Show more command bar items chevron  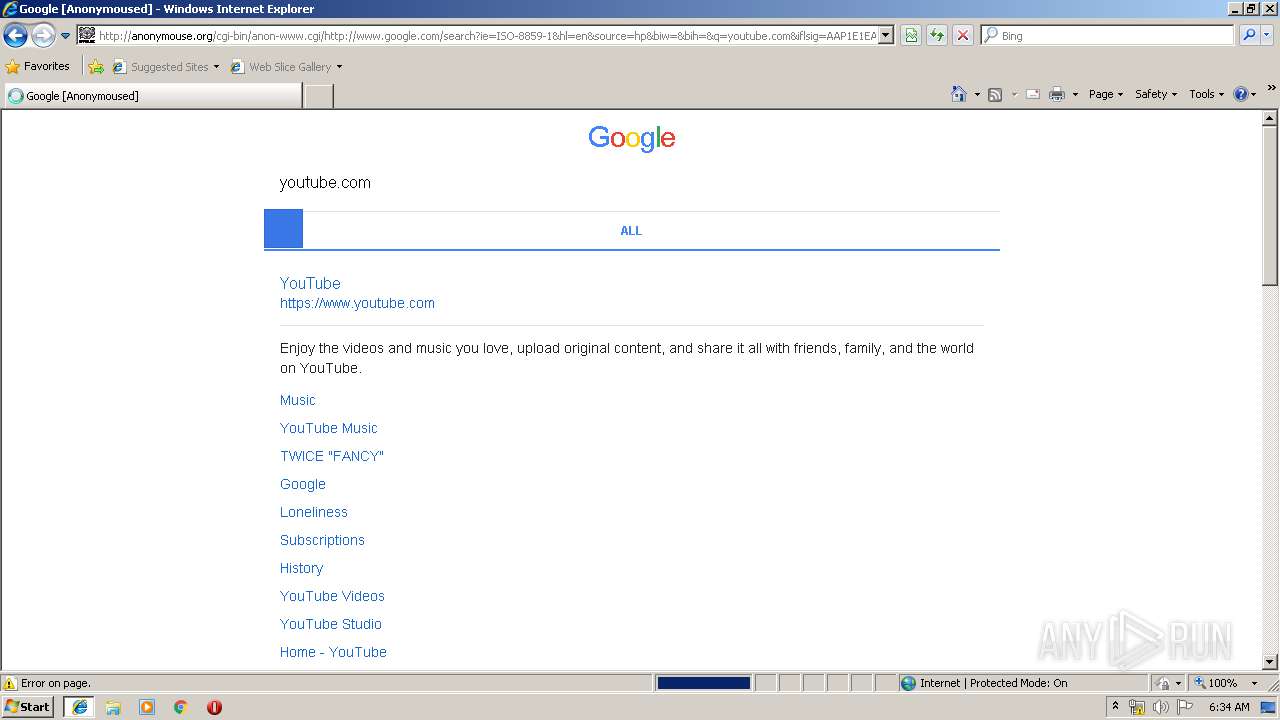pyautogui.click(x=1271, y=88)
